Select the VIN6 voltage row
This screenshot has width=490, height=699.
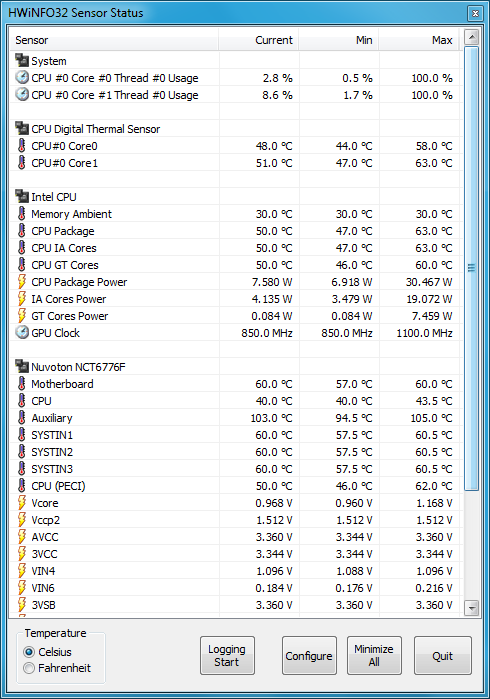coord(235,588)
